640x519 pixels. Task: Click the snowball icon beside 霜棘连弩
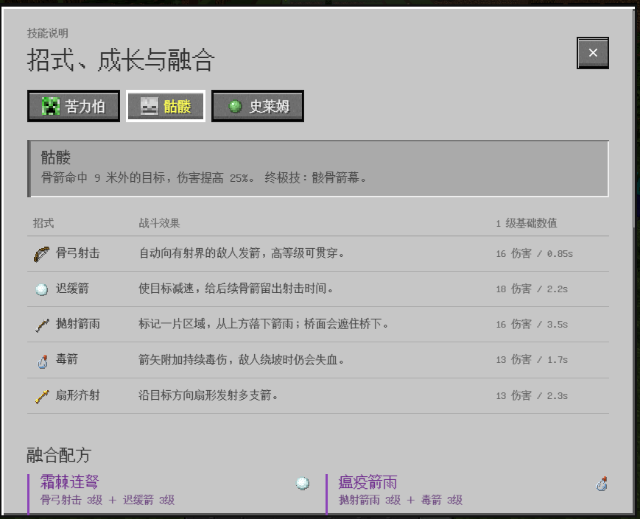(302, 483)
